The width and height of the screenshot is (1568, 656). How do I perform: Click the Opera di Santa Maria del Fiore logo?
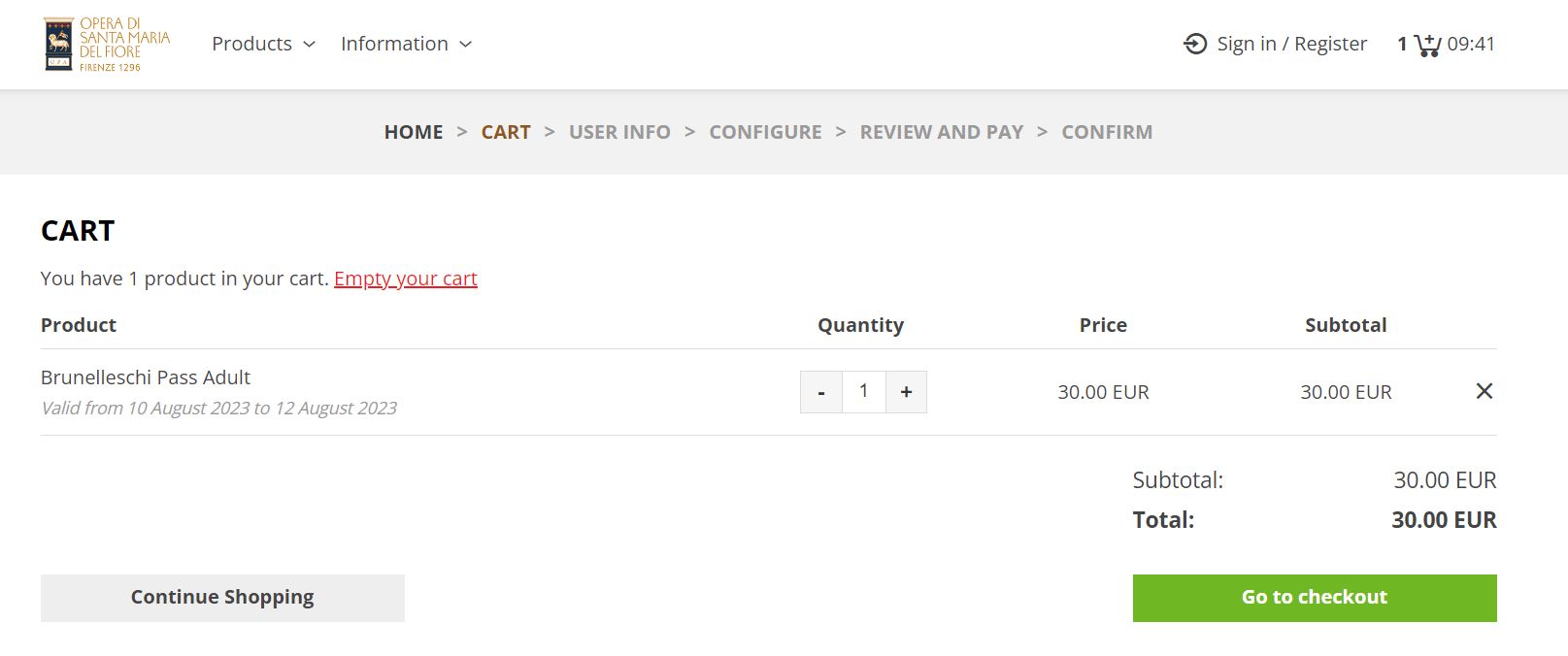pyautogui.click(x=107, y=45)
